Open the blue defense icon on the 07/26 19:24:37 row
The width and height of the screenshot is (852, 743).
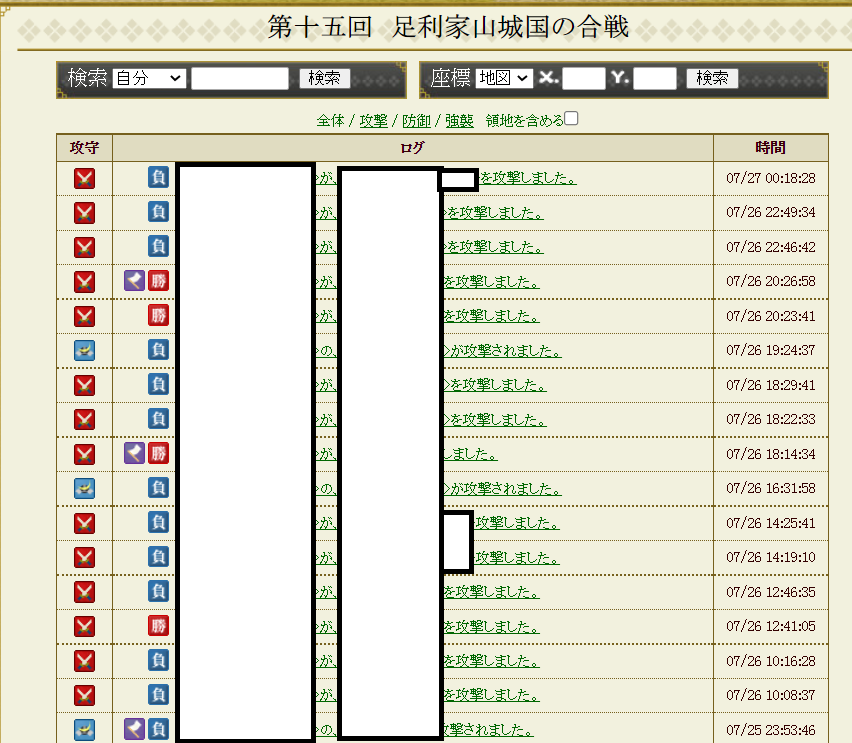point(85,350)
